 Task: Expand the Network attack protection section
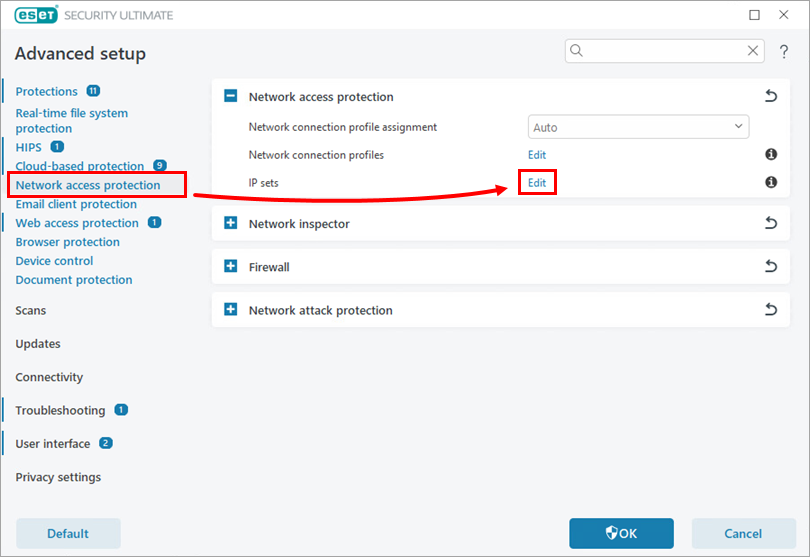[230, 310]
